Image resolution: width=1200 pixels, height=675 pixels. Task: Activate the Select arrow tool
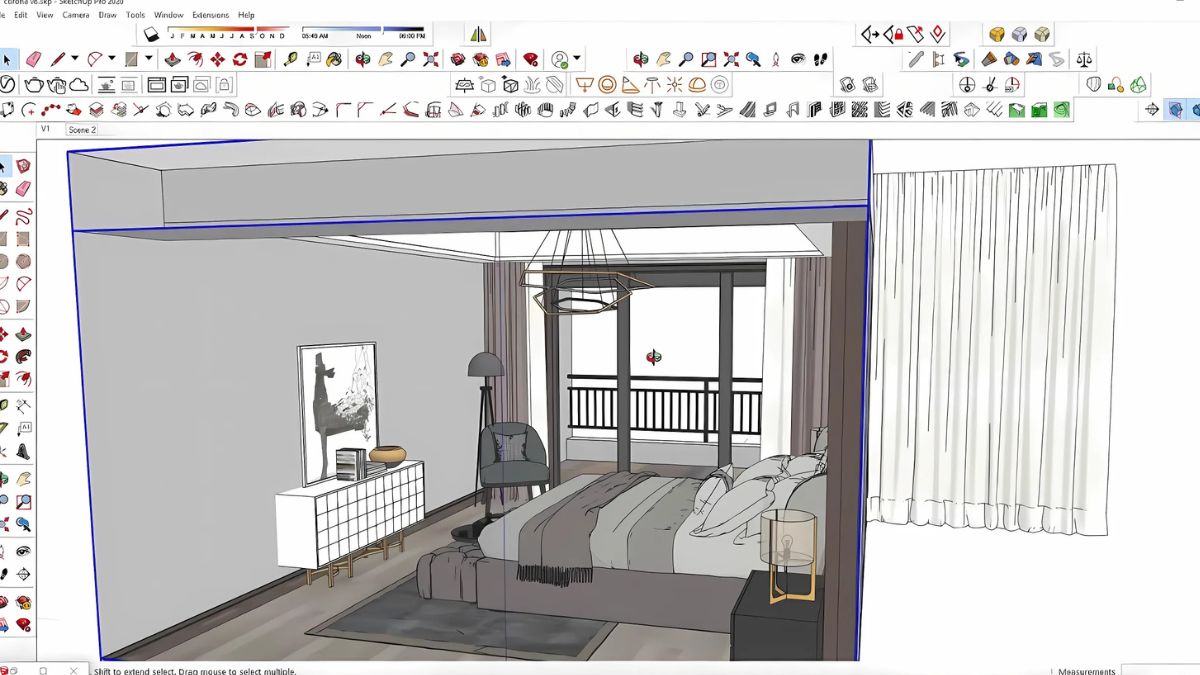pos(7,59)
